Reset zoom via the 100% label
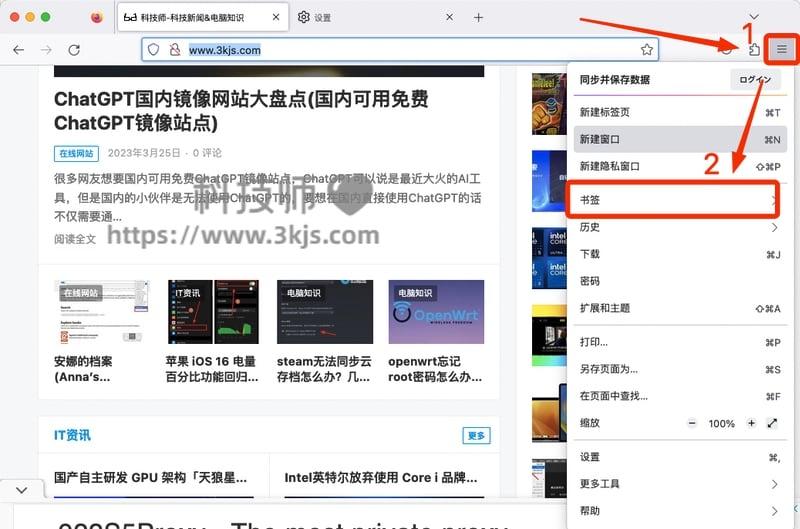800x529 pixels. click(x=721, y=423)
